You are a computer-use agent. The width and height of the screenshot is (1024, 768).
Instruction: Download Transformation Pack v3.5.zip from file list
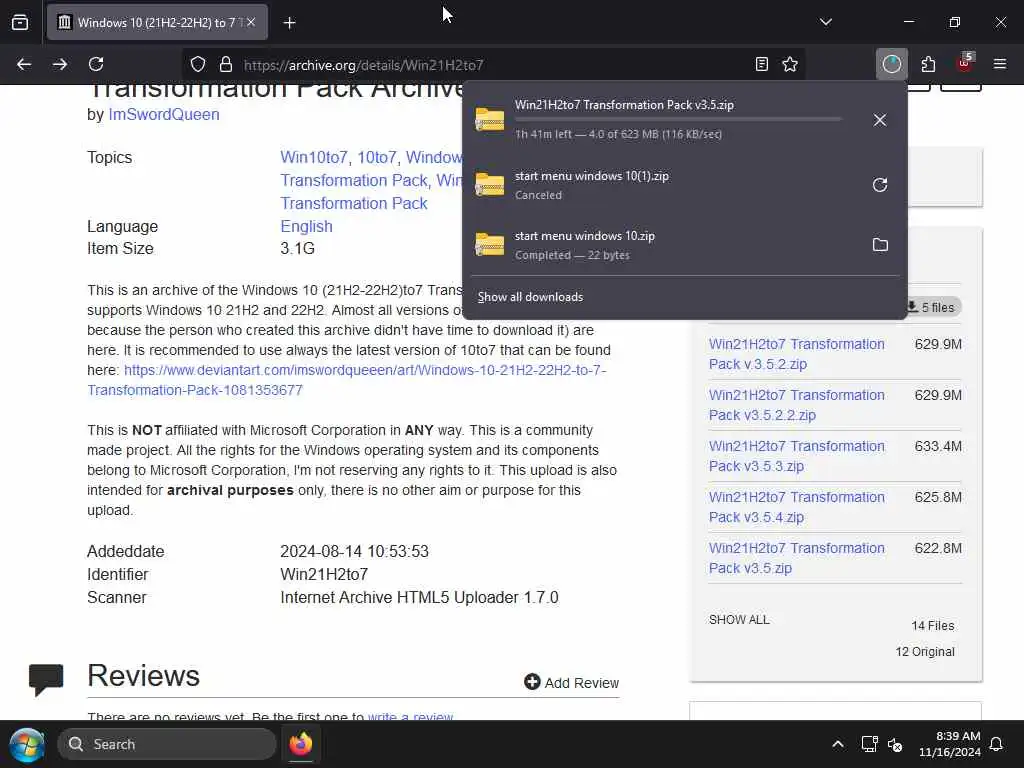(797, 558)
